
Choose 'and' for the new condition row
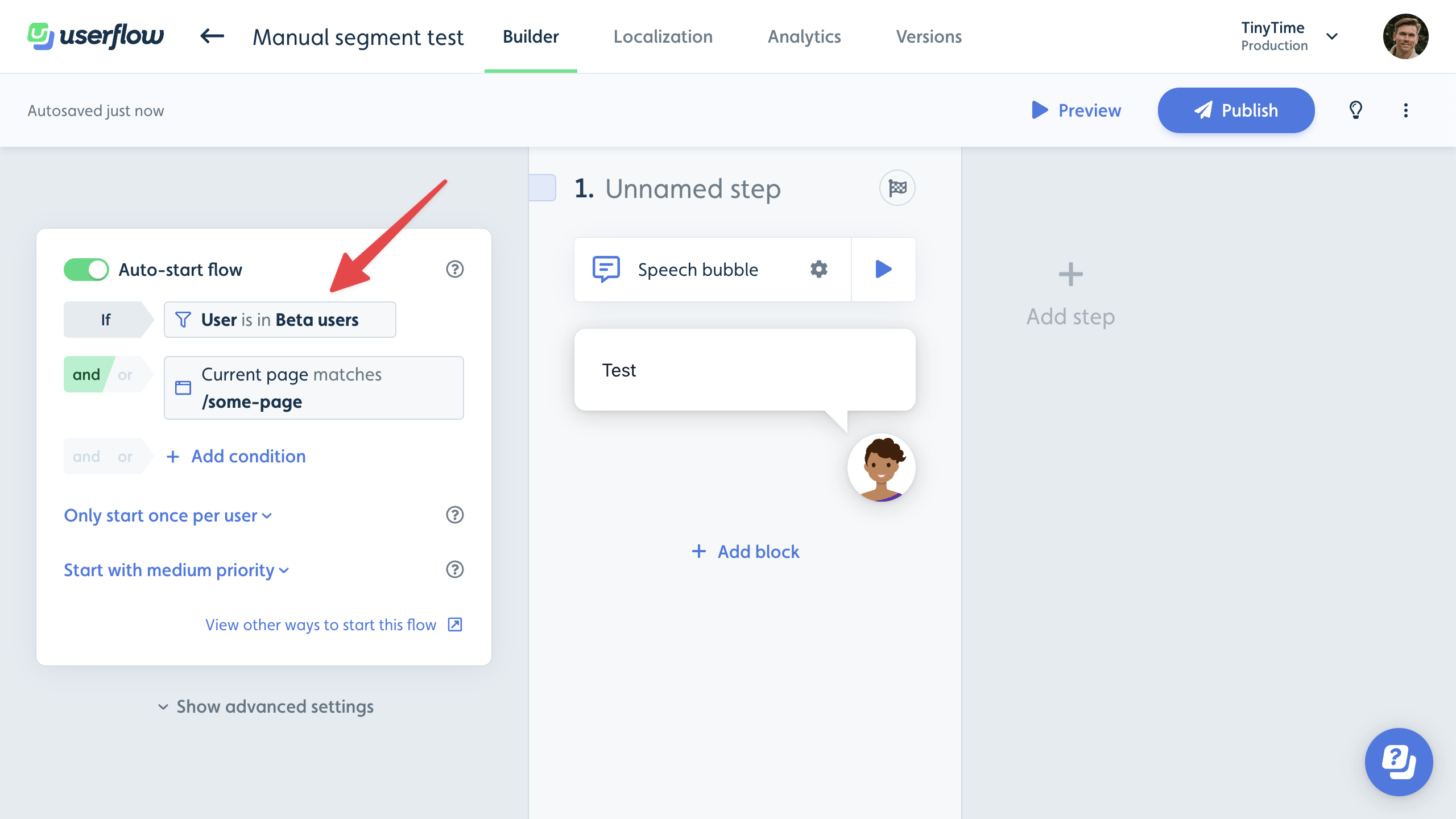click(x=86, y=456)
